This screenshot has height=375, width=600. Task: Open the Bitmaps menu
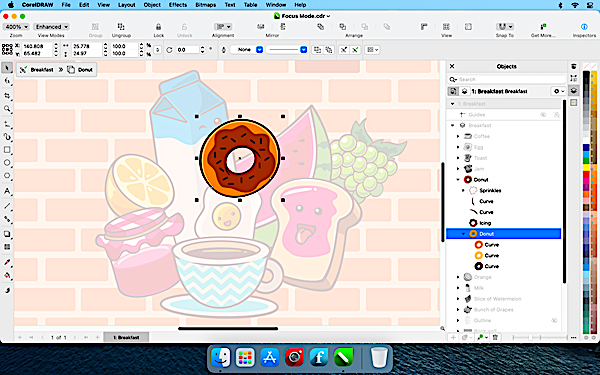point(205,5)
